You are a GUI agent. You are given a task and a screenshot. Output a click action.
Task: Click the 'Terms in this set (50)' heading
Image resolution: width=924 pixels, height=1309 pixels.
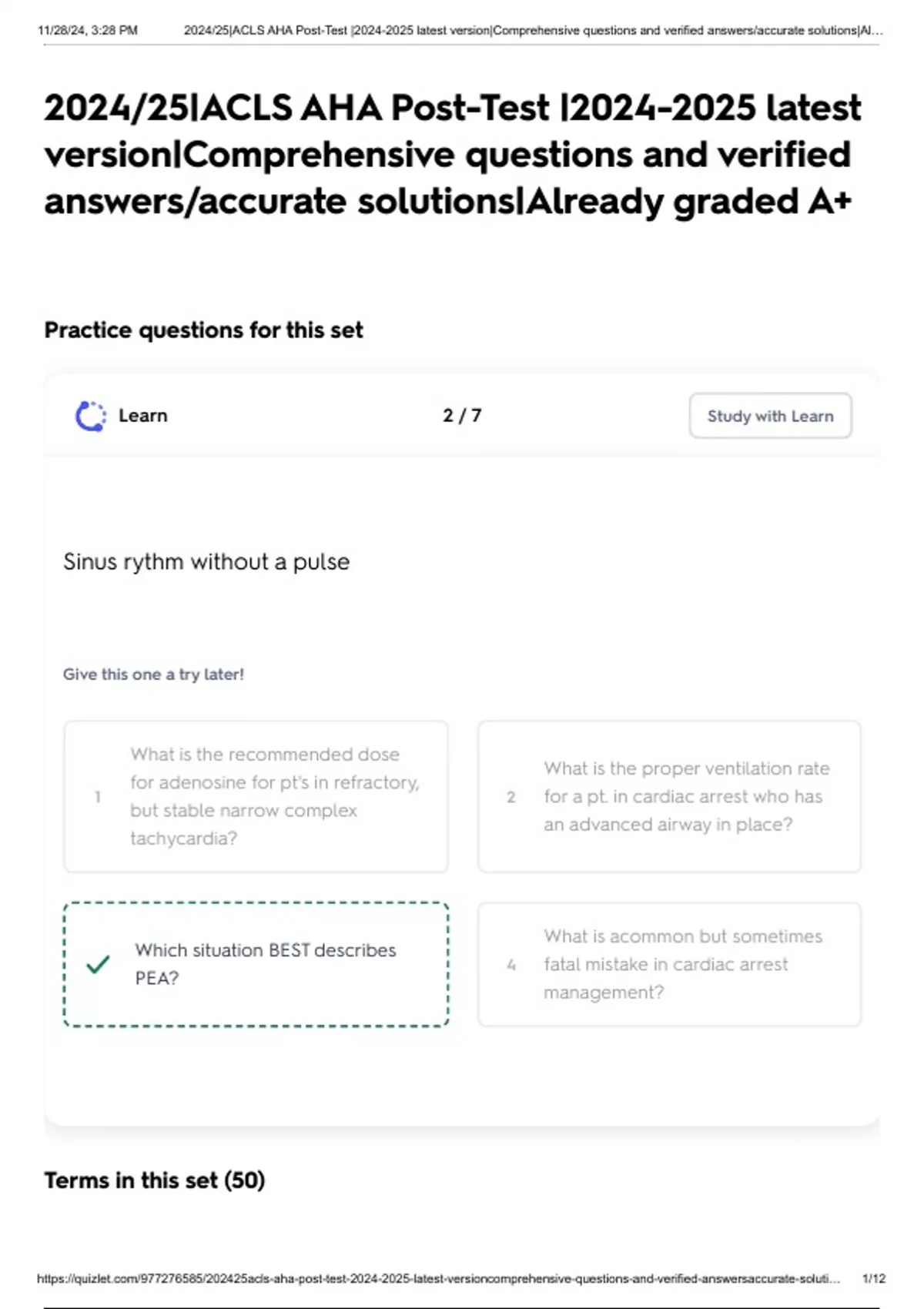(155, 1180)
